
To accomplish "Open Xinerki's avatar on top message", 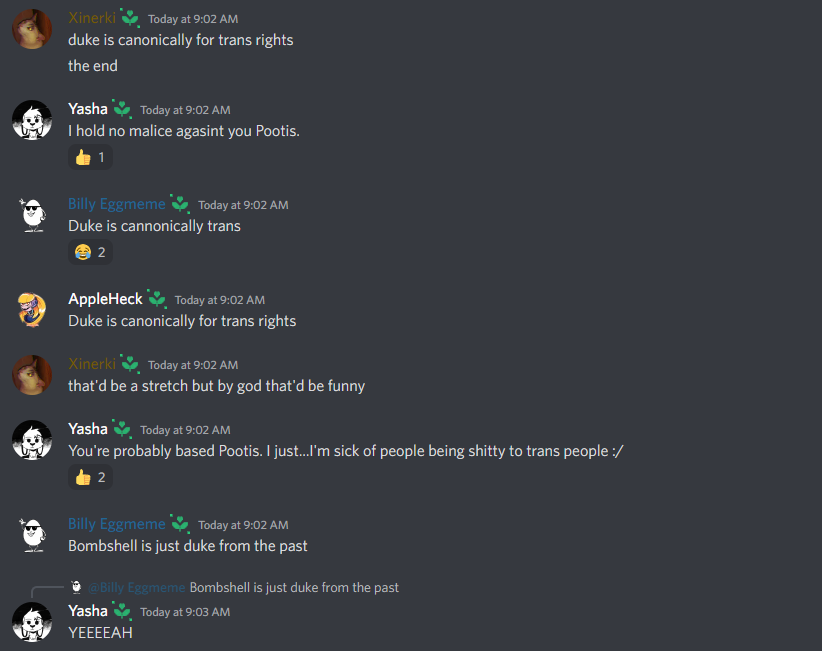I will (32, 29).
